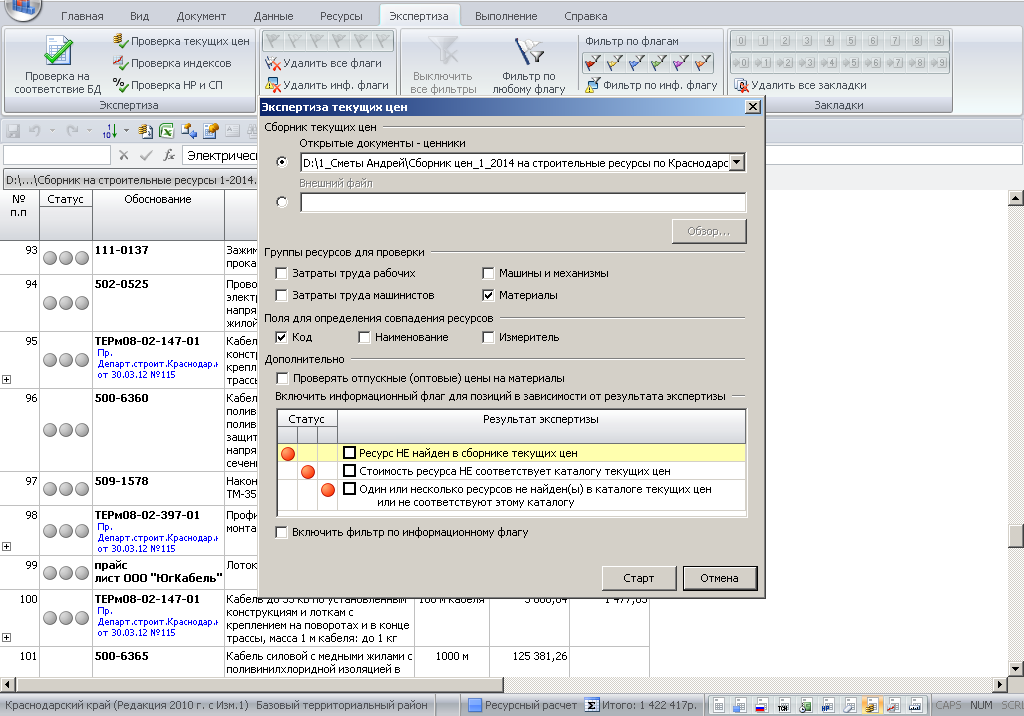Image resolution: width=1024 pixels, height=716 pixels.
Task: Enable filter by informational flag checkbox
Action: (x=281, y=532)
